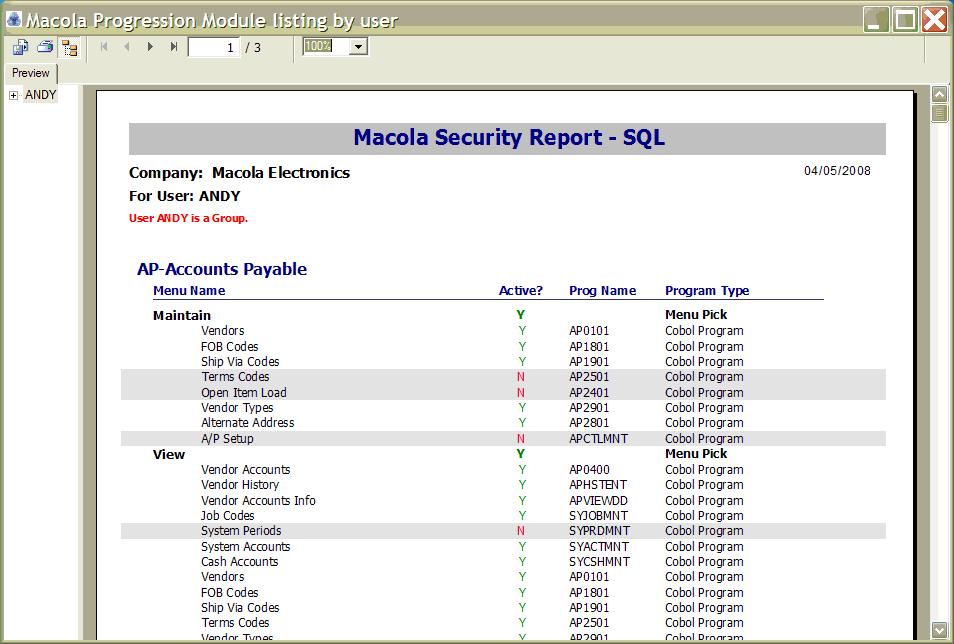Image resolution: width=954 pixels, height=644 pixels.
Task: Click the report date 04/05/2008
Action: point(837,171)
